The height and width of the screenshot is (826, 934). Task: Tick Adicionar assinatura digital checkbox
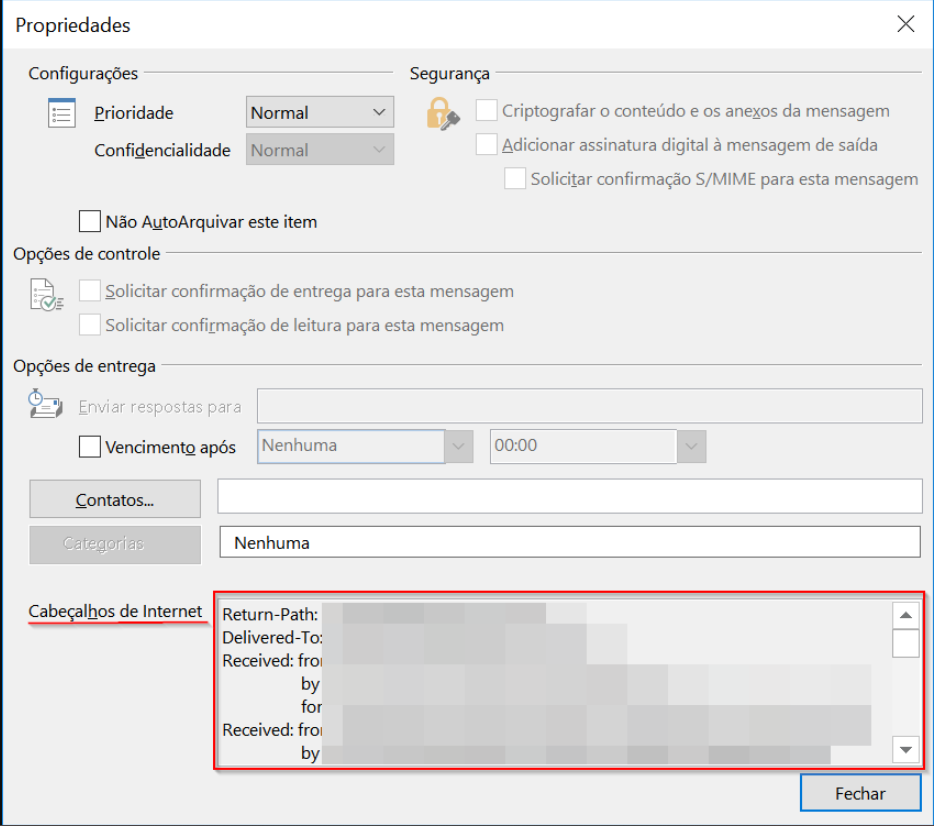(487, 145)
